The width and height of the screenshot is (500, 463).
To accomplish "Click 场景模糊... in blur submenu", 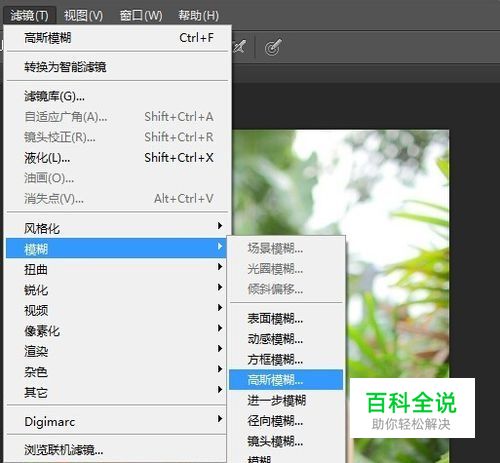I will point(286,248).
